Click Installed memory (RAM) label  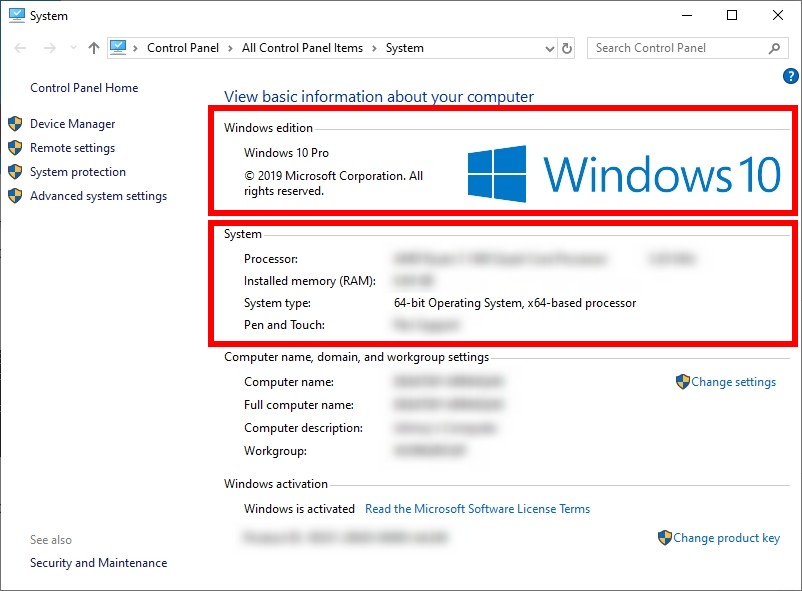pyautogui.click(x=310, y=281)
